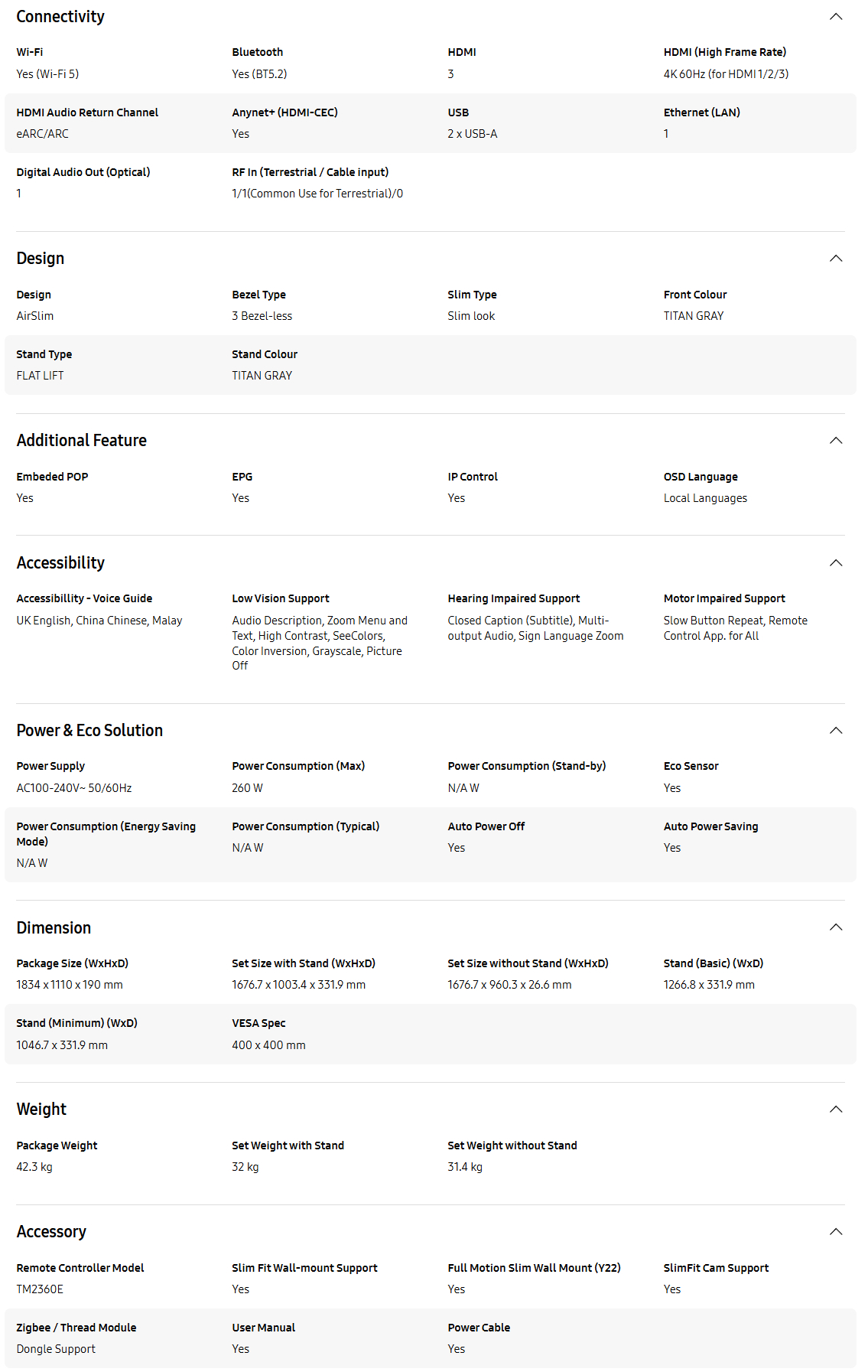Viewport: 868px width, 1372px height.
Task: Select the TM2360E remote controller model text
Action: click(40, 1289)
